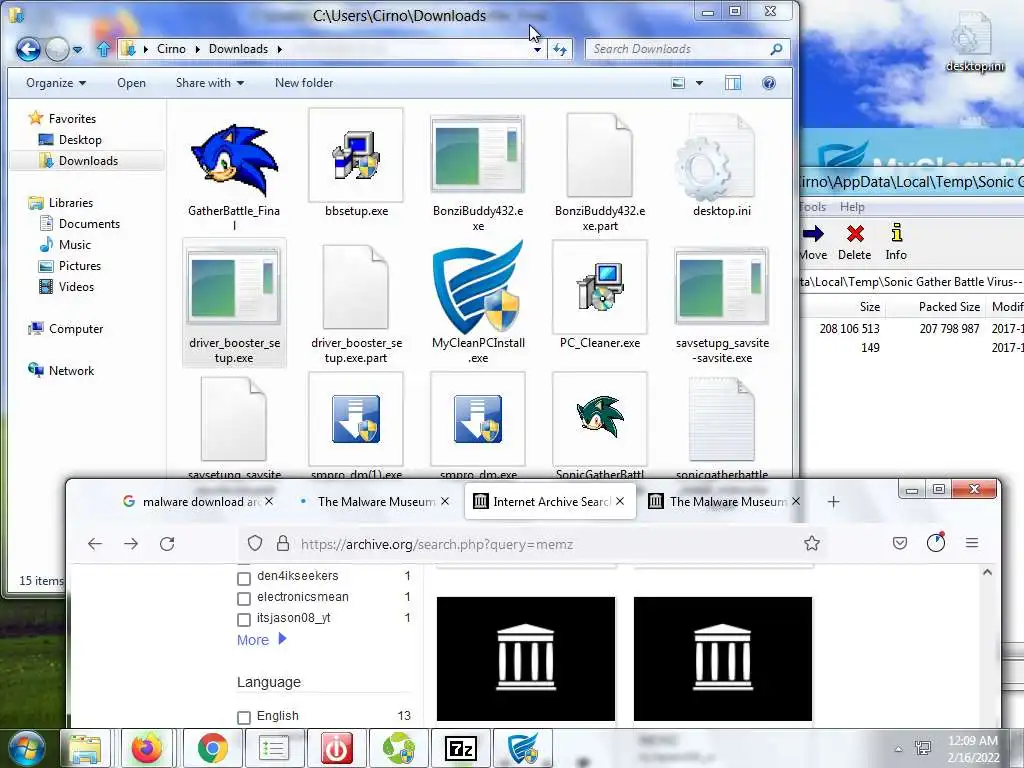Open Firefox hamburger menu

972,543
